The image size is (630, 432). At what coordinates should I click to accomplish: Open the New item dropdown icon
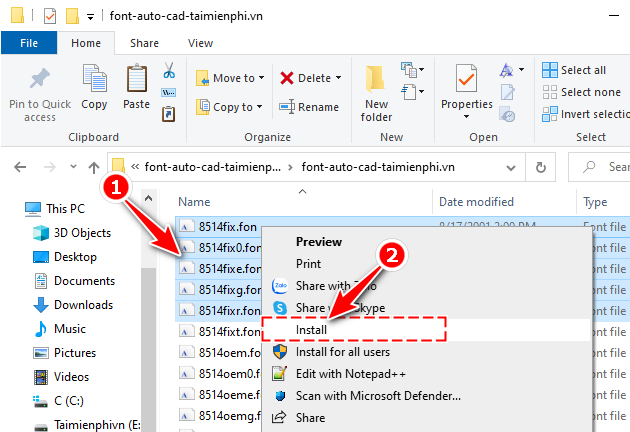(413, 70)
